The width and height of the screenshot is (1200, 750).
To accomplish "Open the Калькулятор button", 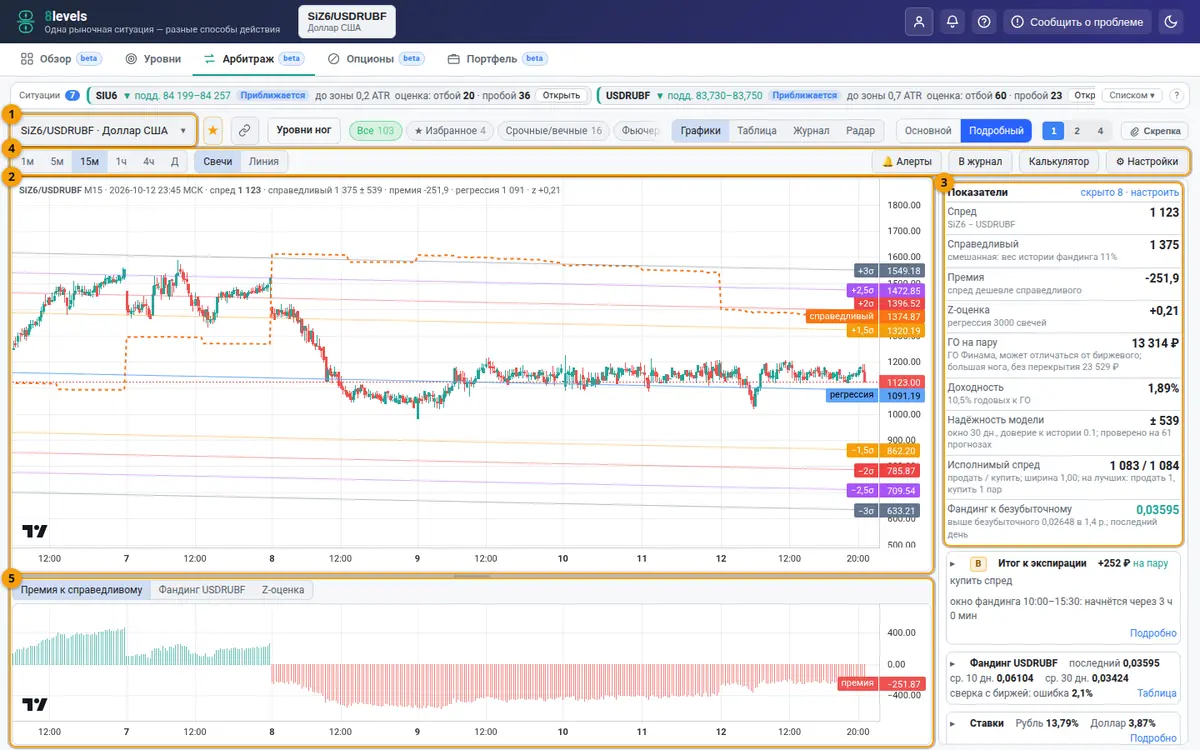I will [1057, 161].
